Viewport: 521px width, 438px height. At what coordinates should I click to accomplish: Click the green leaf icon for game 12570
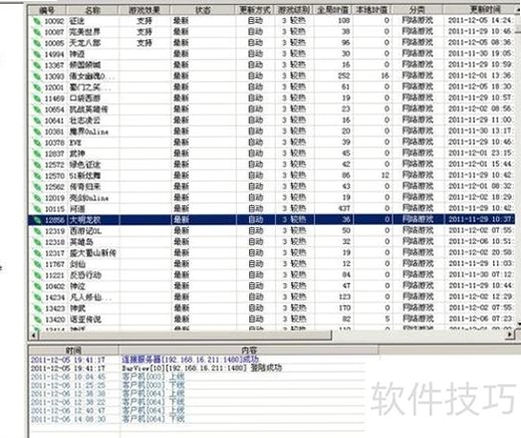pyautogui.click(x=36, y=176)
